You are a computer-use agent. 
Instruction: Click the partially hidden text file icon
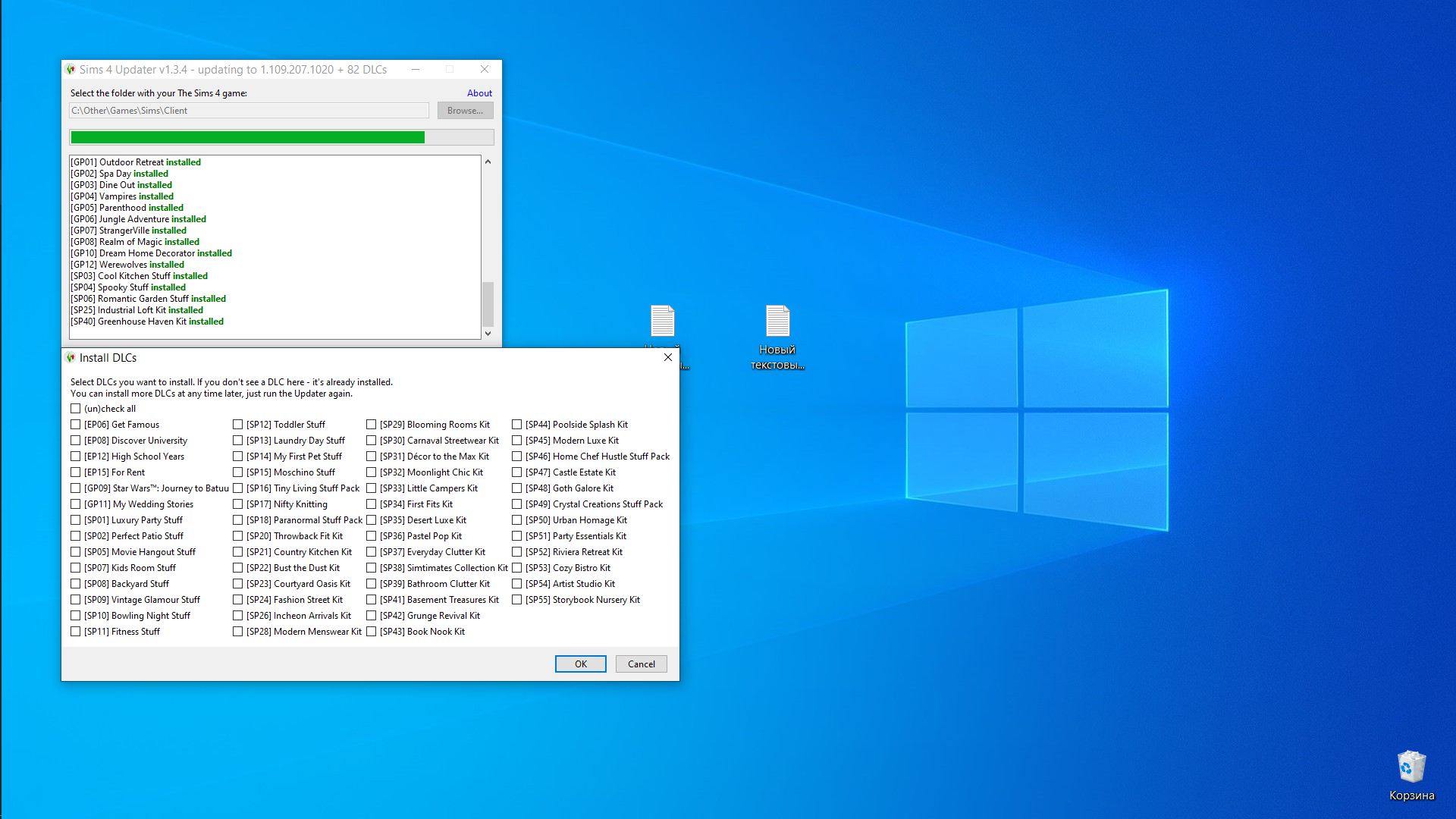[x=662, y=322]
